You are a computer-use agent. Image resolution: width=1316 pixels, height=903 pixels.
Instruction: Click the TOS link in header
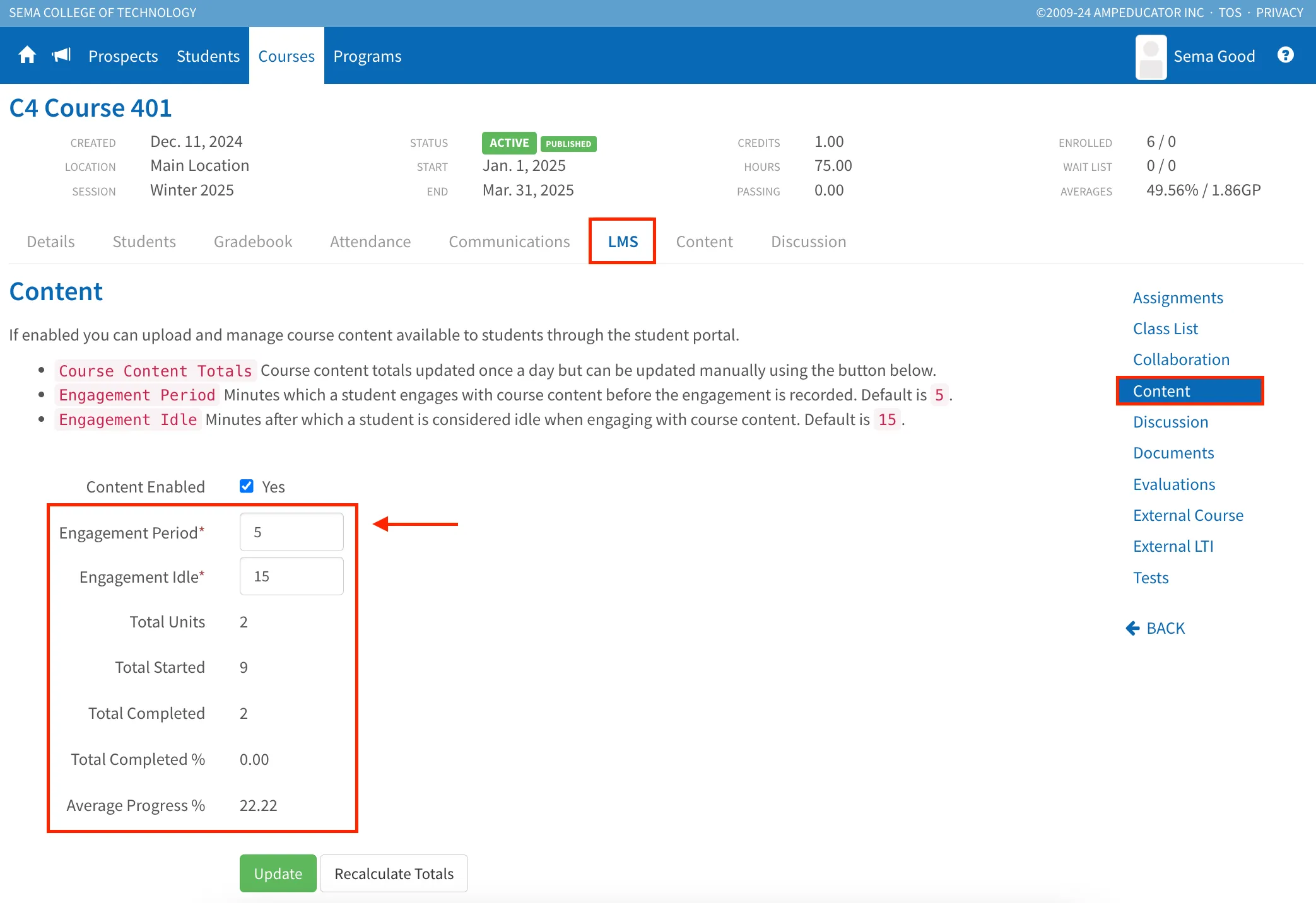pyautogui.click(x=1230, y=13)
